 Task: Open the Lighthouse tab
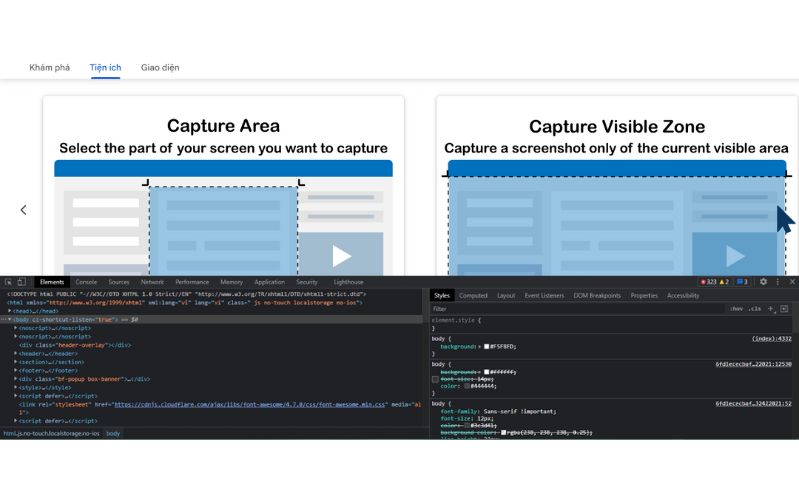coord(349,282)
